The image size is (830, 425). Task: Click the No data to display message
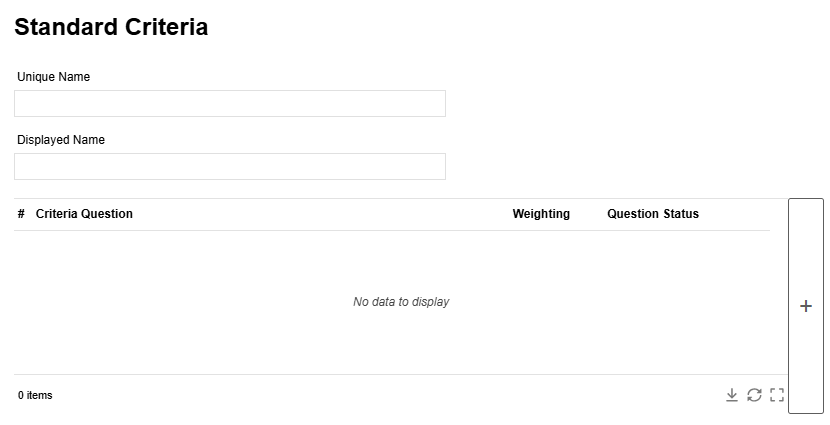401,302
